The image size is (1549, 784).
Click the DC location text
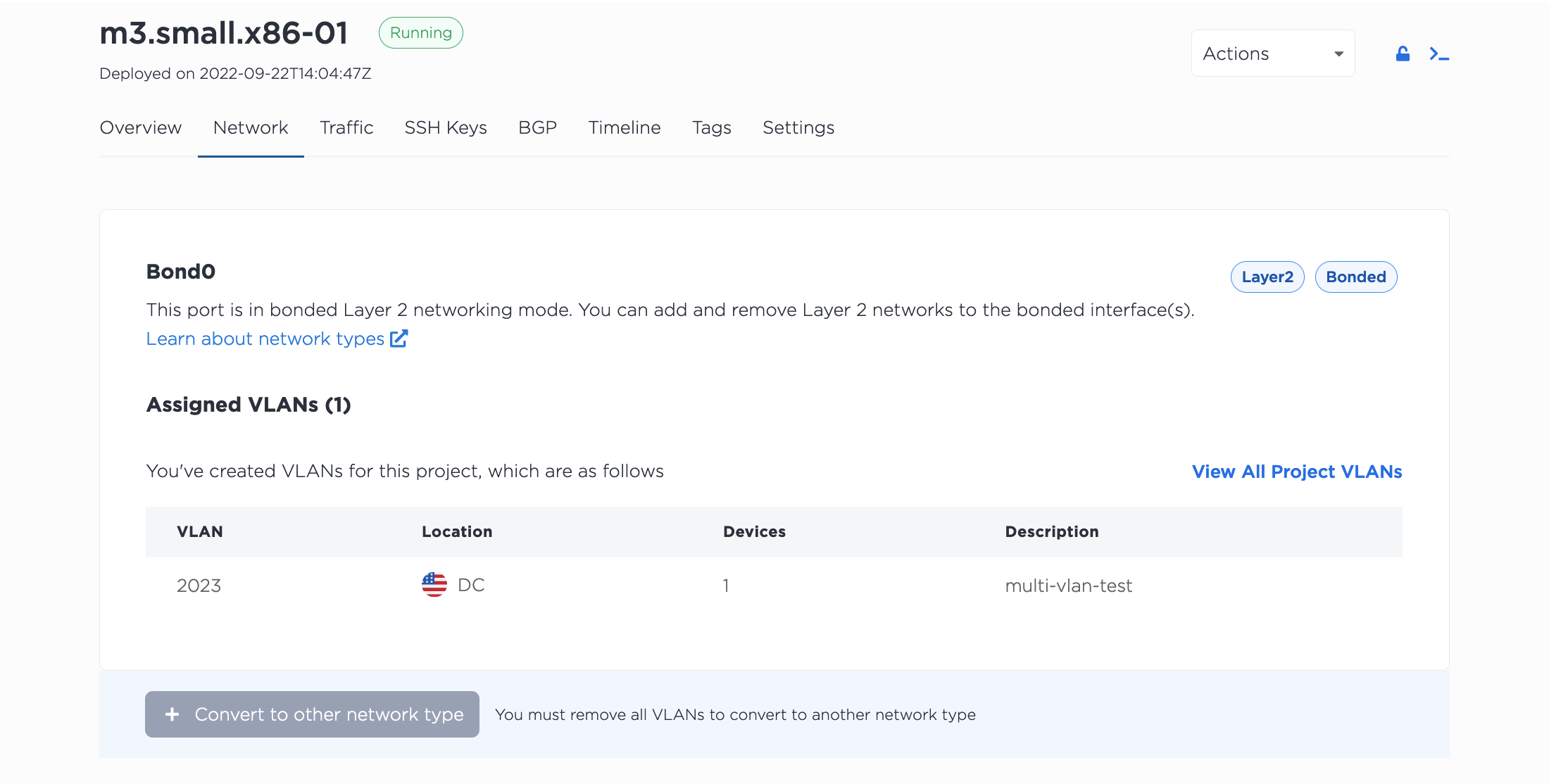coord(471,585)
